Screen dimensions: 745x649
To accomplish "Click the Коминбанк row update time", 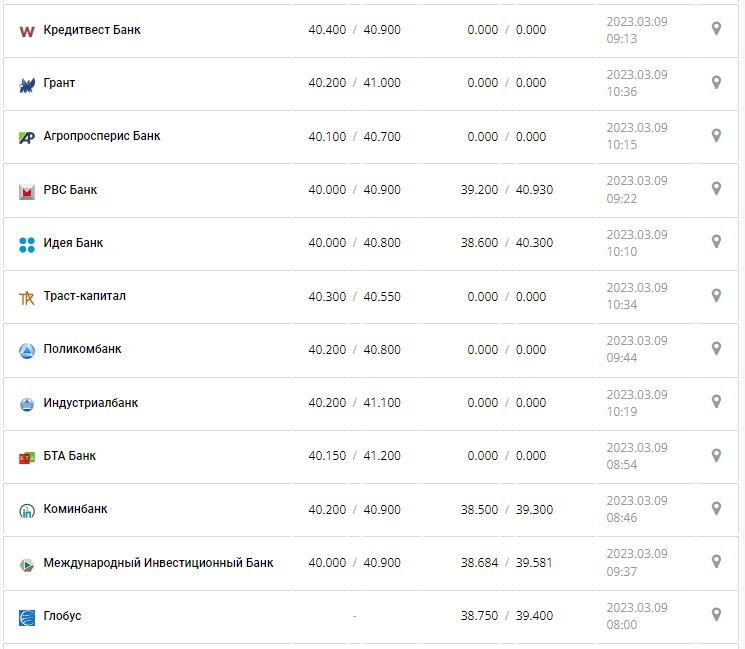I will tap(636, 509).
